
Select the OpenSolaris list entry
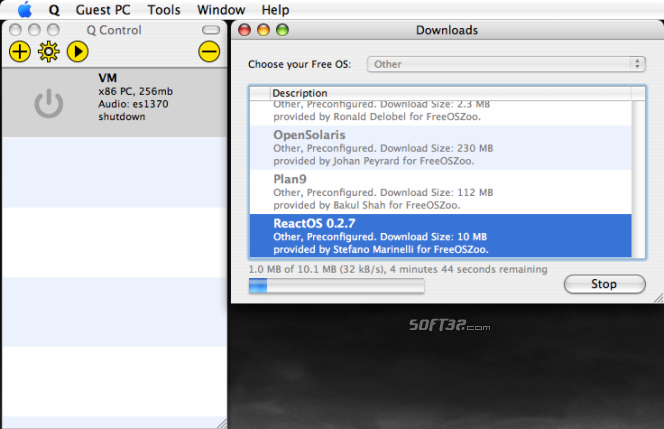tap(440, 147)
